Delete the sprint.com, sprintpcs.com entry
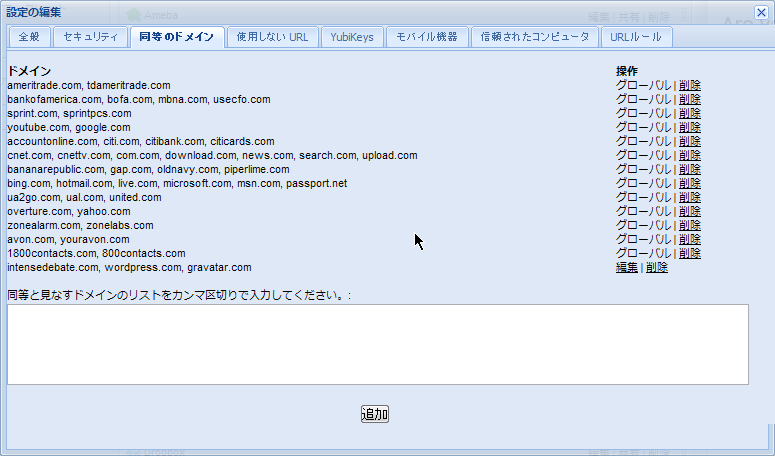 tap(689, 113)
